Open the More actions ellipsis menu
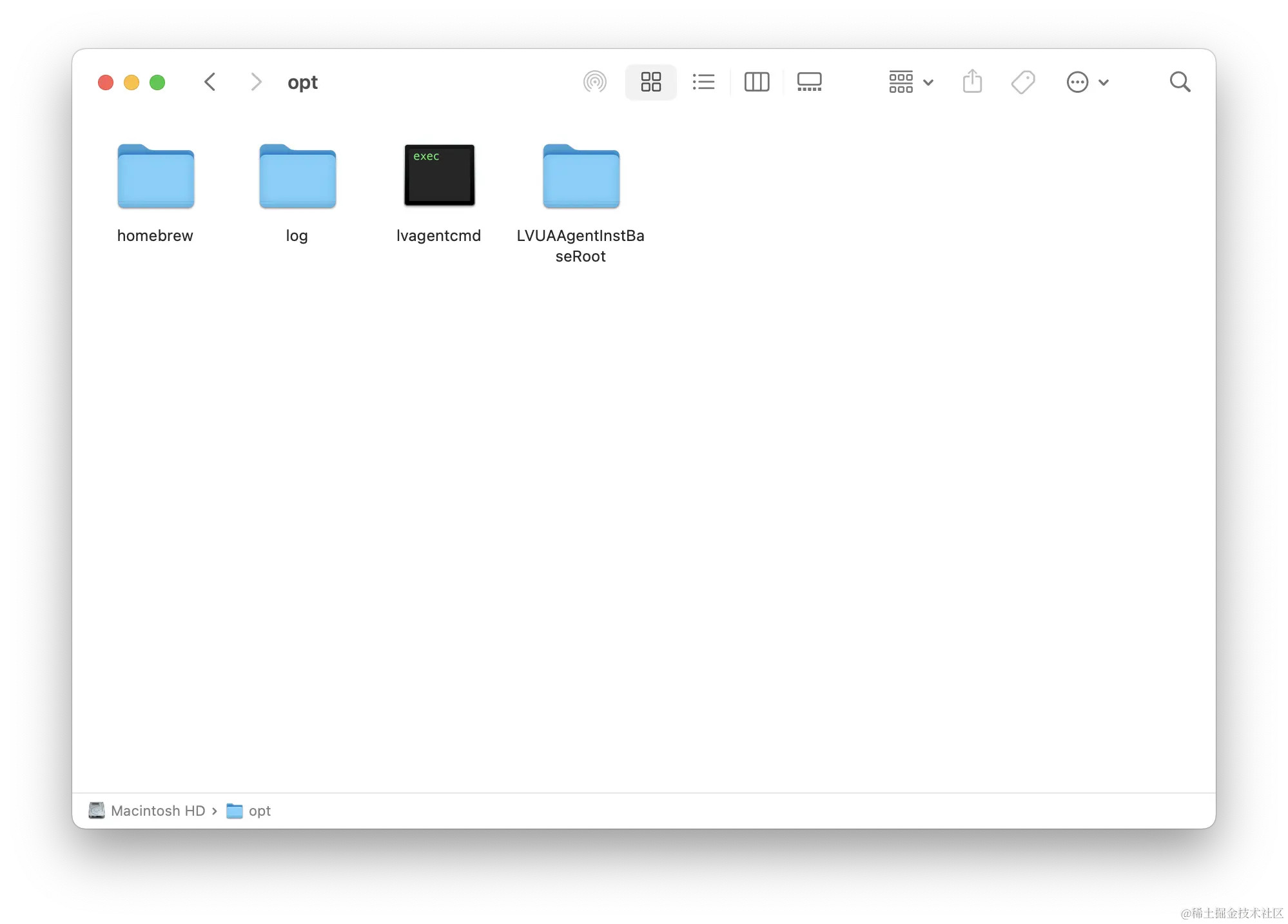Image resolution: width=1288 pixels, height=924 pixels. pos(1087,82)
